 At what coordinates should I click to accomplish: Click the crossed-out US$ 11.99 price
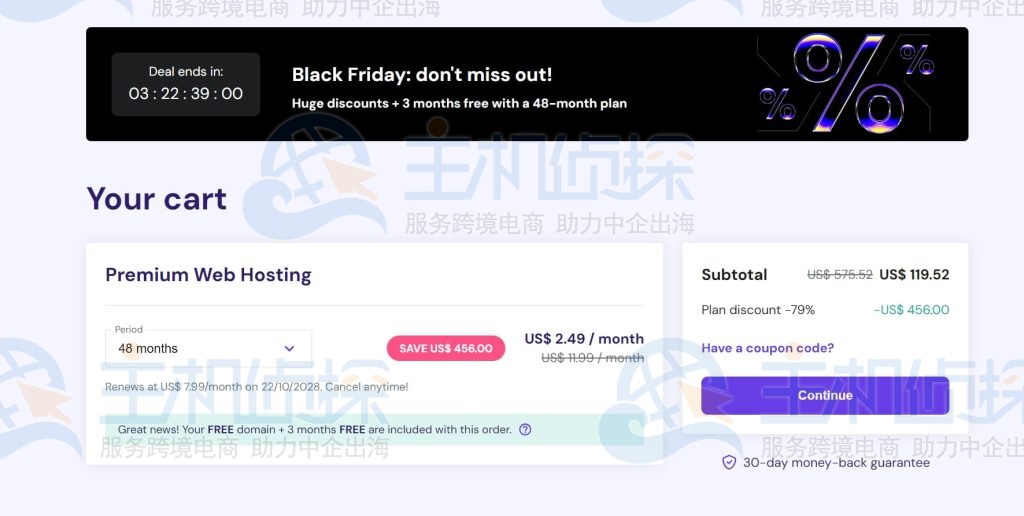(592, 358)
